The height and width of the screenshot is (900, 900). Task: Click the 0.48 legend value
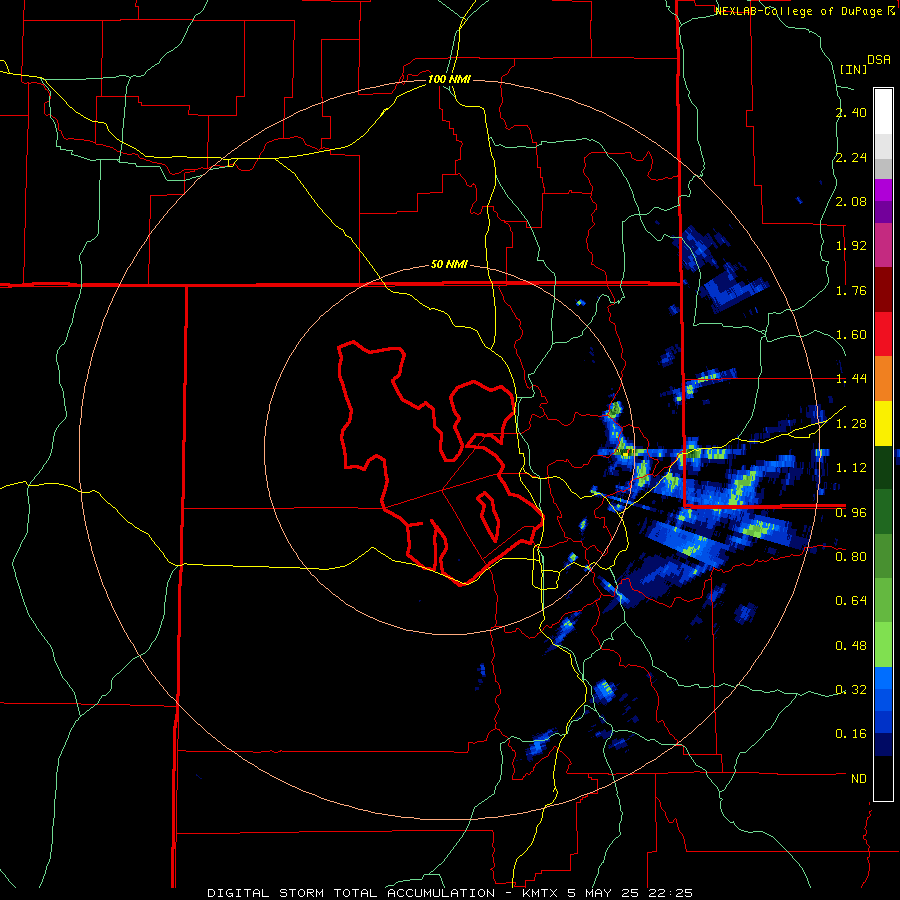pyautogui.click(x=851, y=646)
